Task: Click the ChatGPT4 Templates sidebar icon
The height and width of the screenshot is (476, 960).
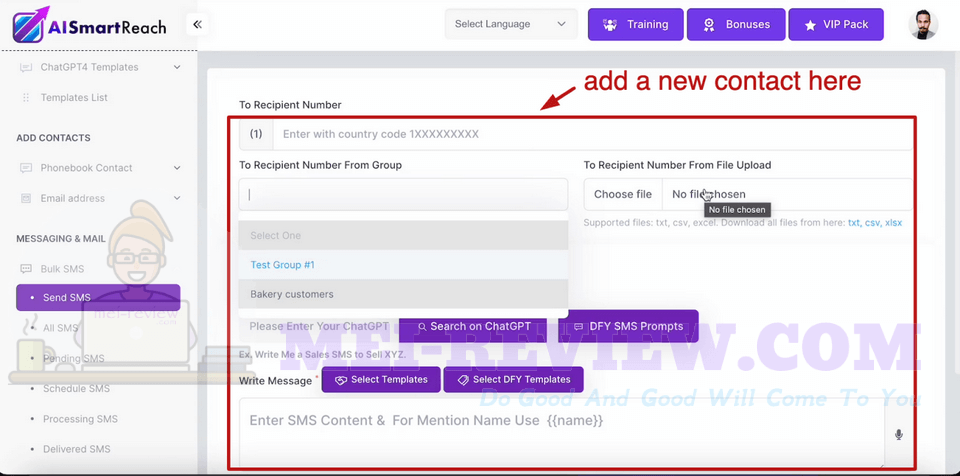Action: click(x=26, y=67)
